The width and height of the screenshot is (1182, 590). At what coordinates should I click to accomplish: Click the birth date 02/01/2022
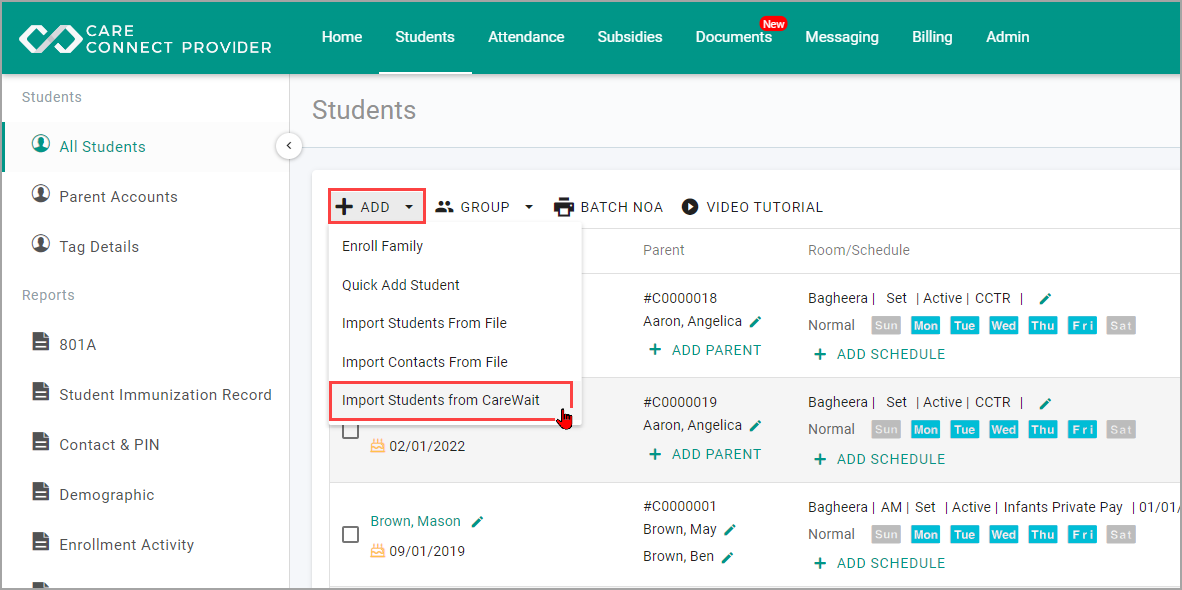(427, 446)
